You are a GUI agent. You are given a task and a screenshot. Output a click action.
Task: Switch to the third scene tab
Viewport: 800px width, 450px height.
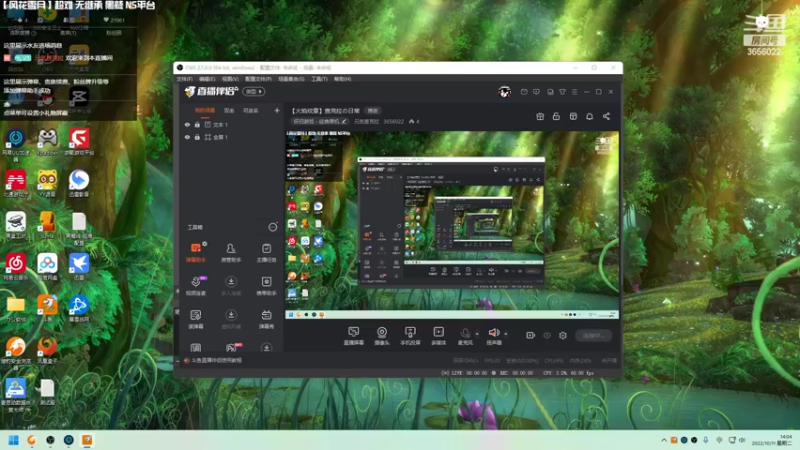click(251, 110)
